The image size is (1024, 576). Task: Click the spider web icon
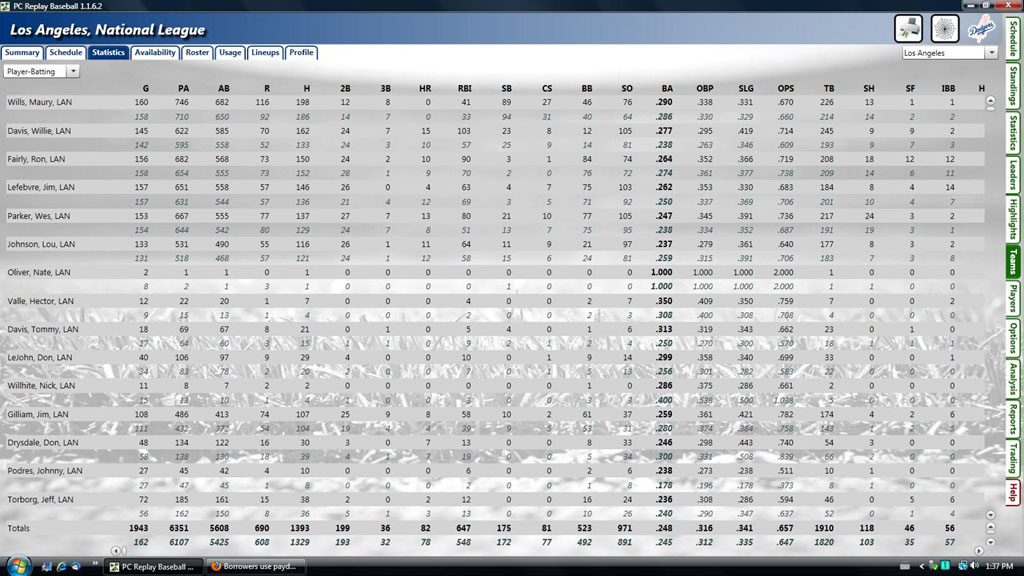[945, 28]
